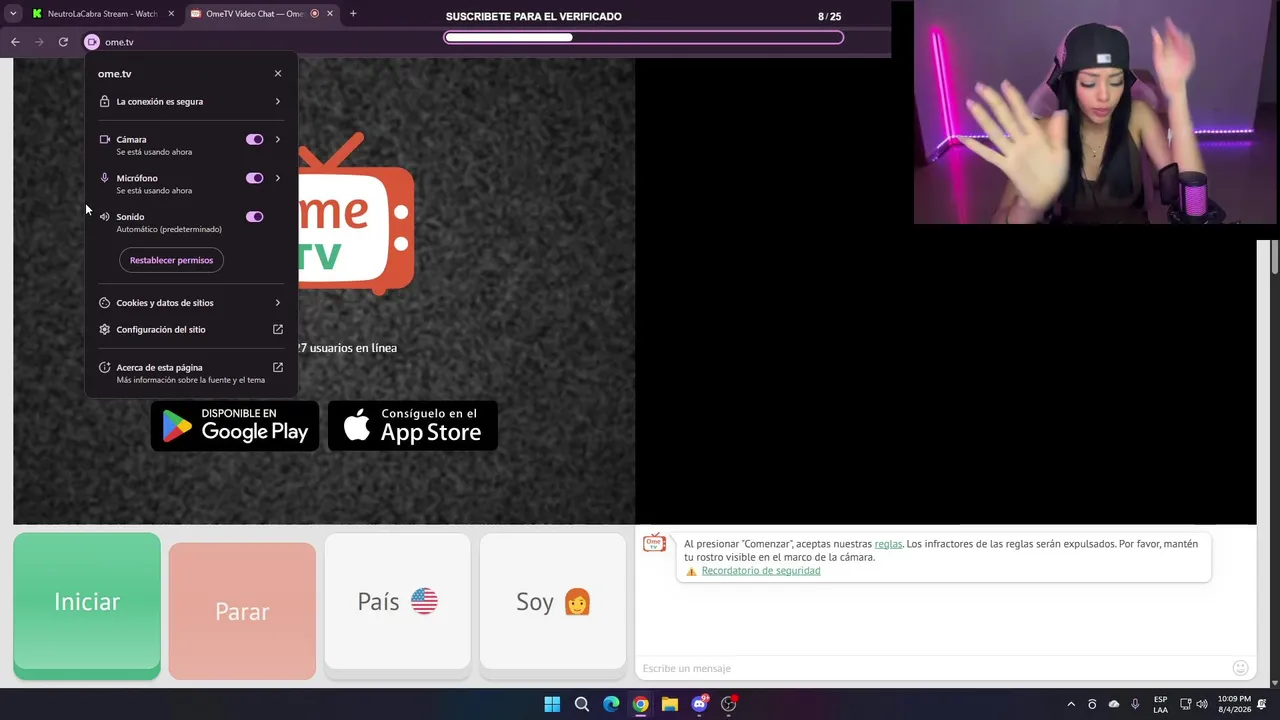1280x720 pixels.
Task: Open a new browser tab
Action: pos(353,14)
